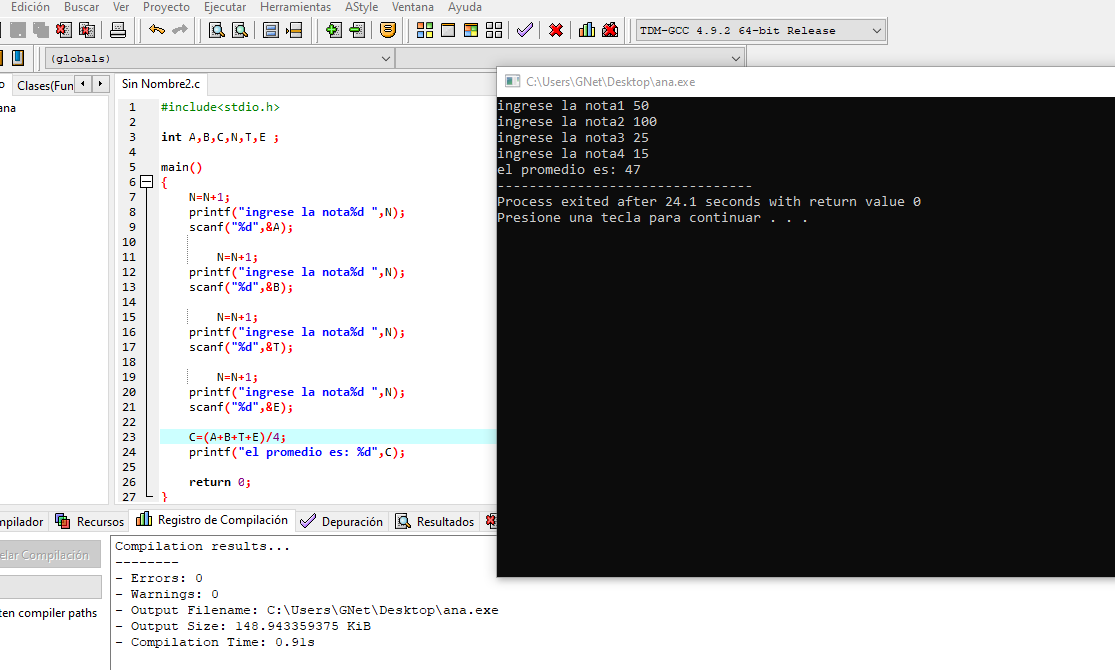Click the Compile and Run toolbar icon
Viewport: 1115px width, 670px height.
point(471,30)
